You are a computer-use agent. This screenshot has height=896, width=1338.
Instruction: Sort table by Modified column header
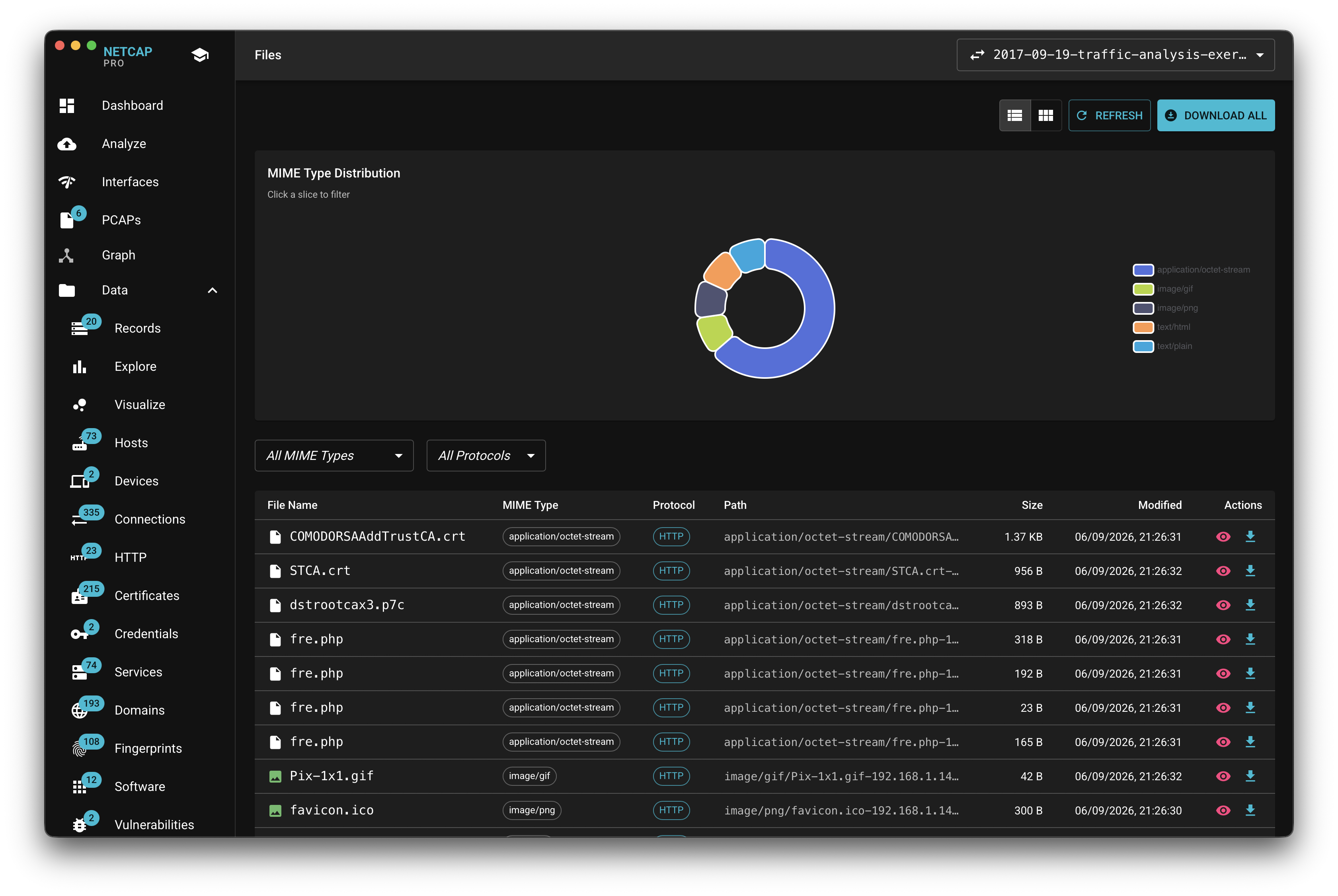(x=1159, y=505)
